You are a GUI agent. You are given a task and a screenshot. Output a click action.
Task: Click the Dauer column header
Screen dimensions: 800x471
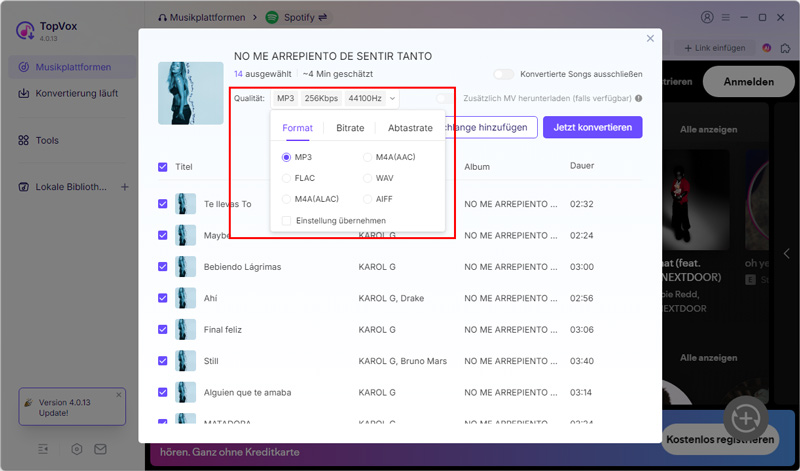pyautogui.click(x=582, y=166)
